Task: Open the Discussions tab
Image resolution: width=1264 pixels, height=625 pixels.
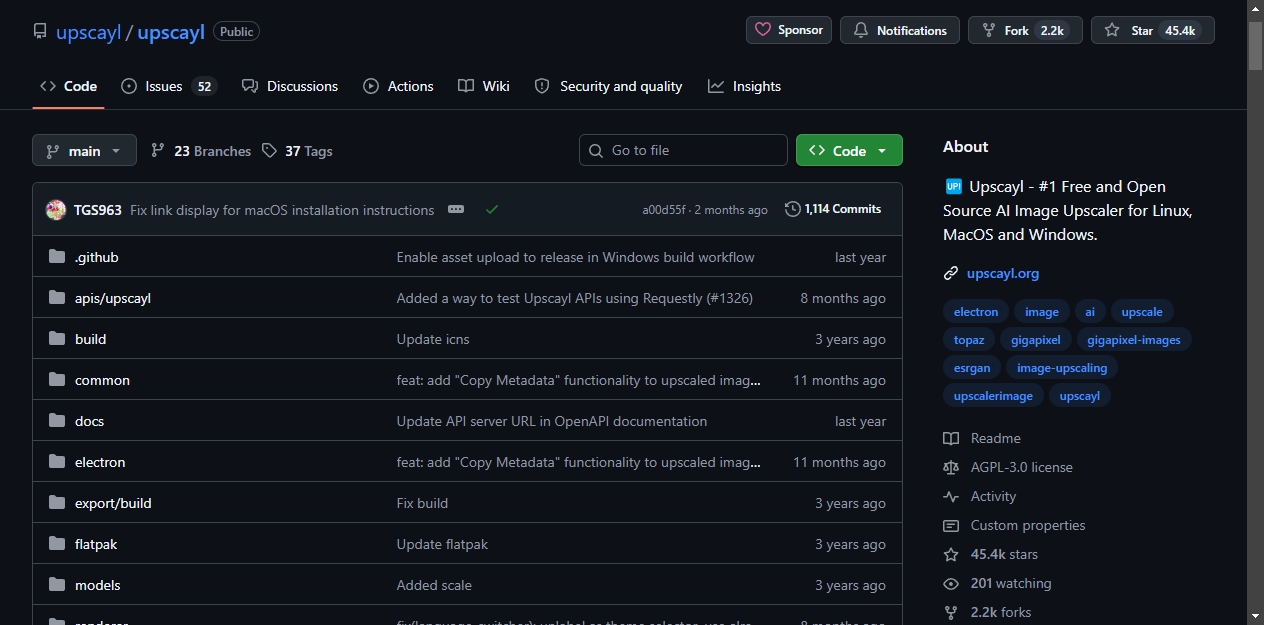Action: point(290,86)
